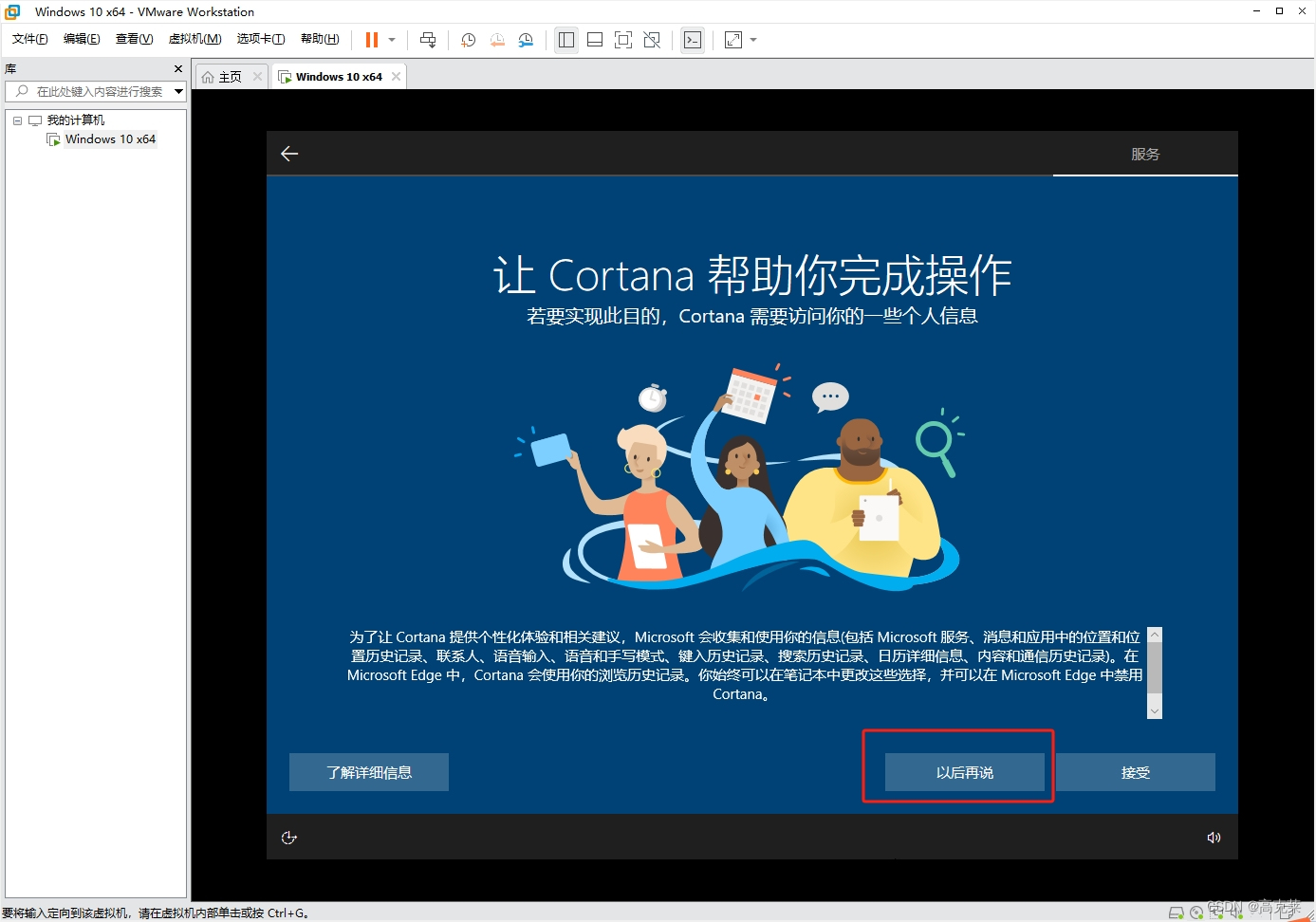
Task: Choose 以后再说 to skip Cortana
Action: point(965,772)
